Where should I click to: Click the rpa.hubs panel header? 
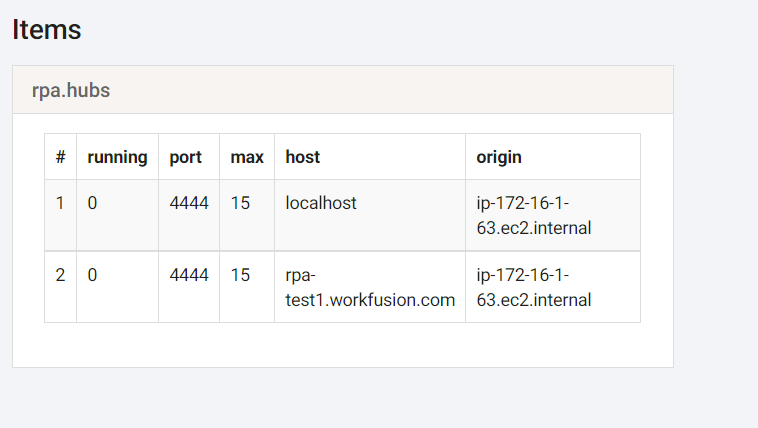343,90
